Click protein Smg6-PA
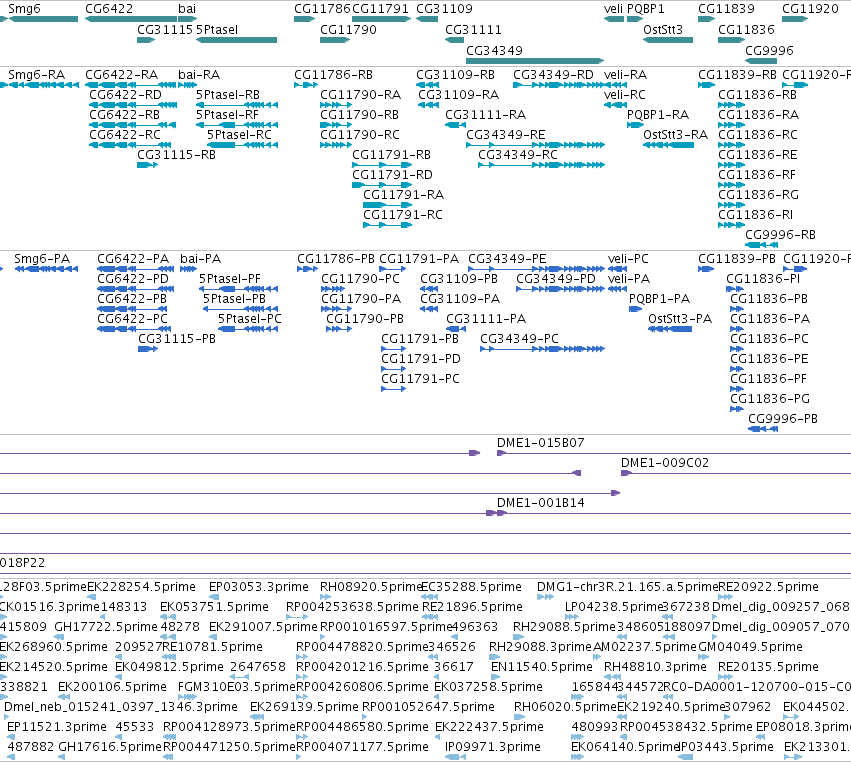Screen dimensions: 851x762 [42, 258]
